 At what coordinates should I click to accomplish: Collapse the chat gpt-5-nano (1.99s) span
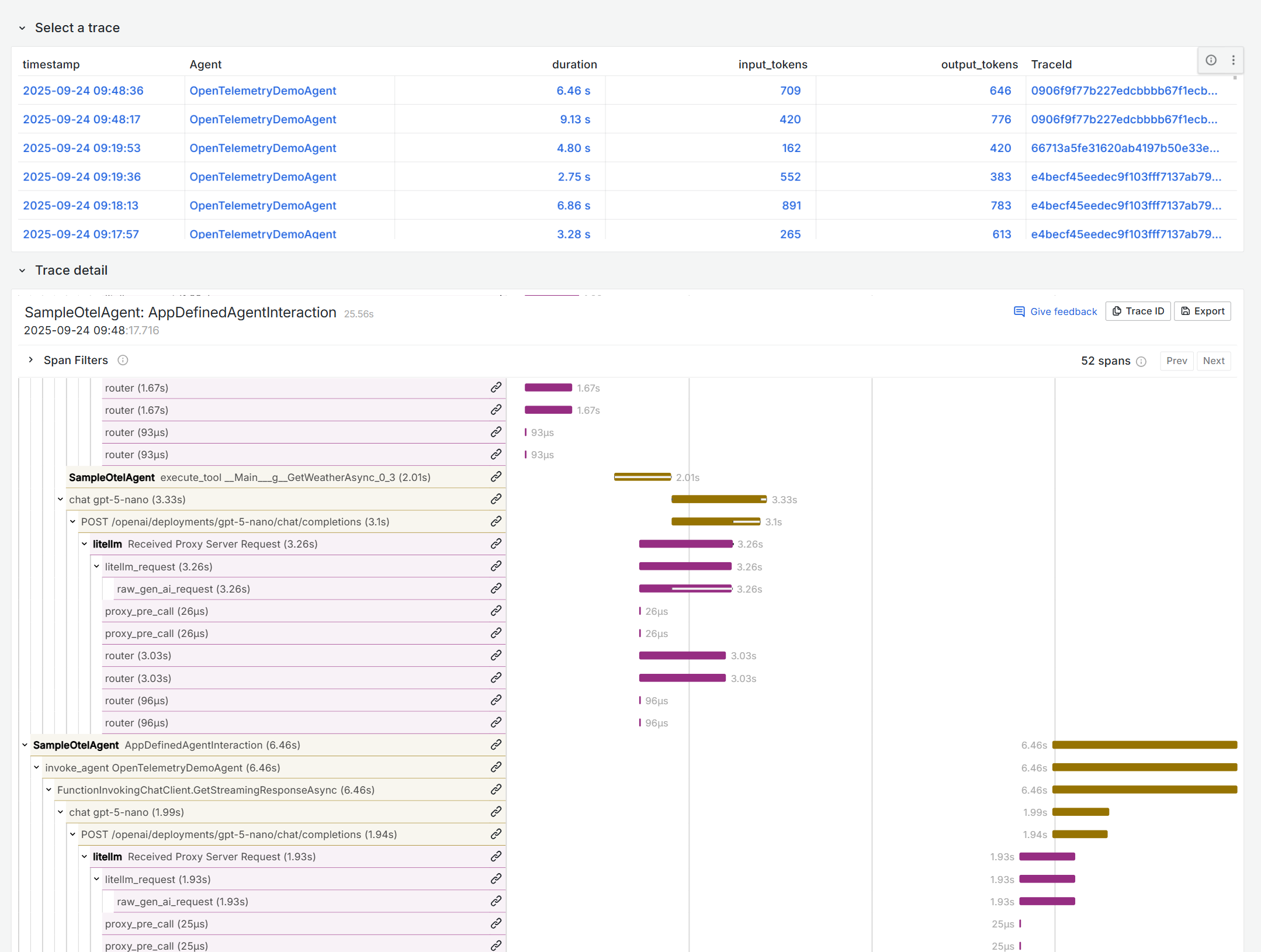pos(61,812)
